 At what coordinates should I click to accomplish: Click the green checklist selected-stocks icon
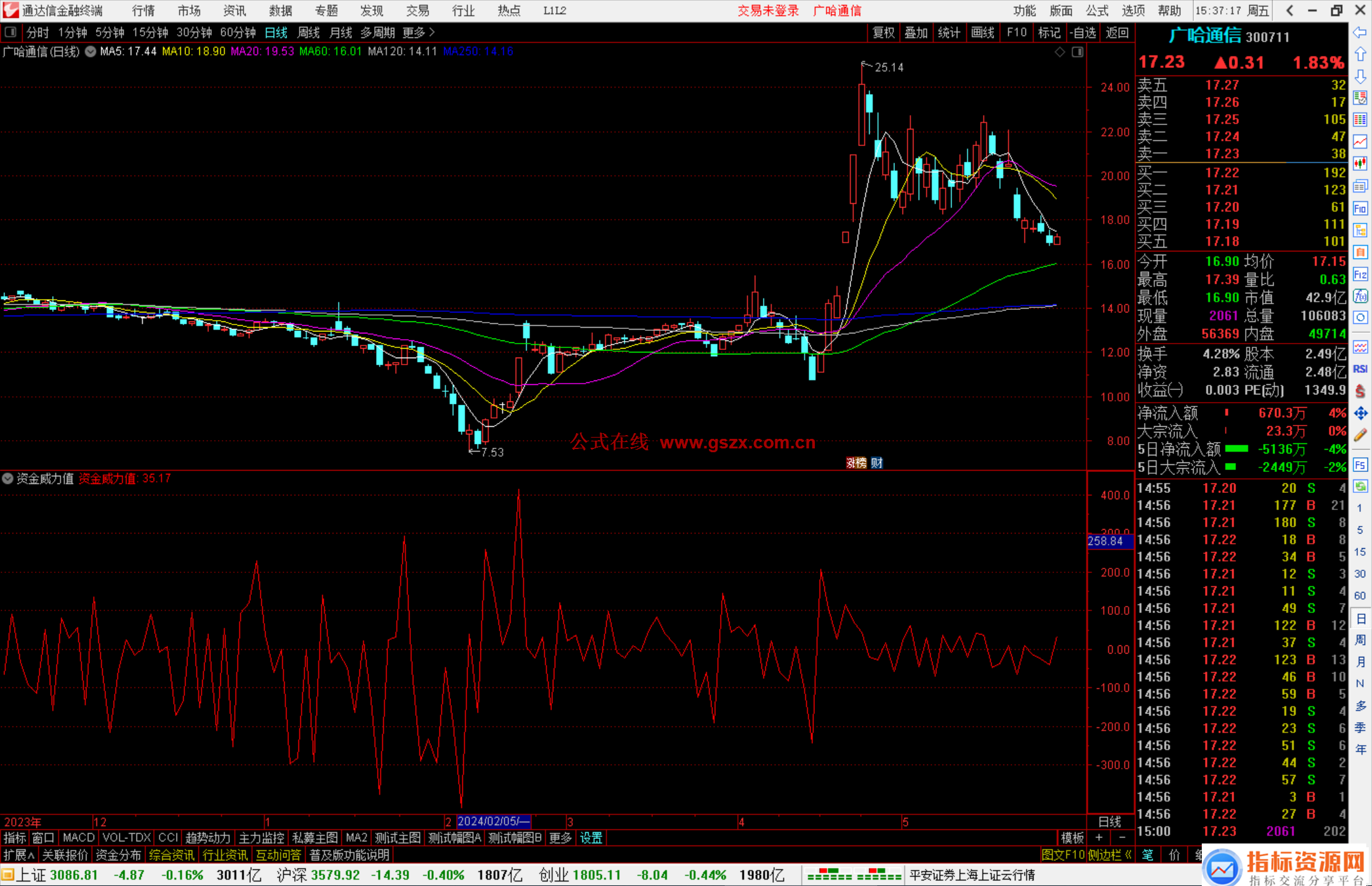click(1360, 98)
